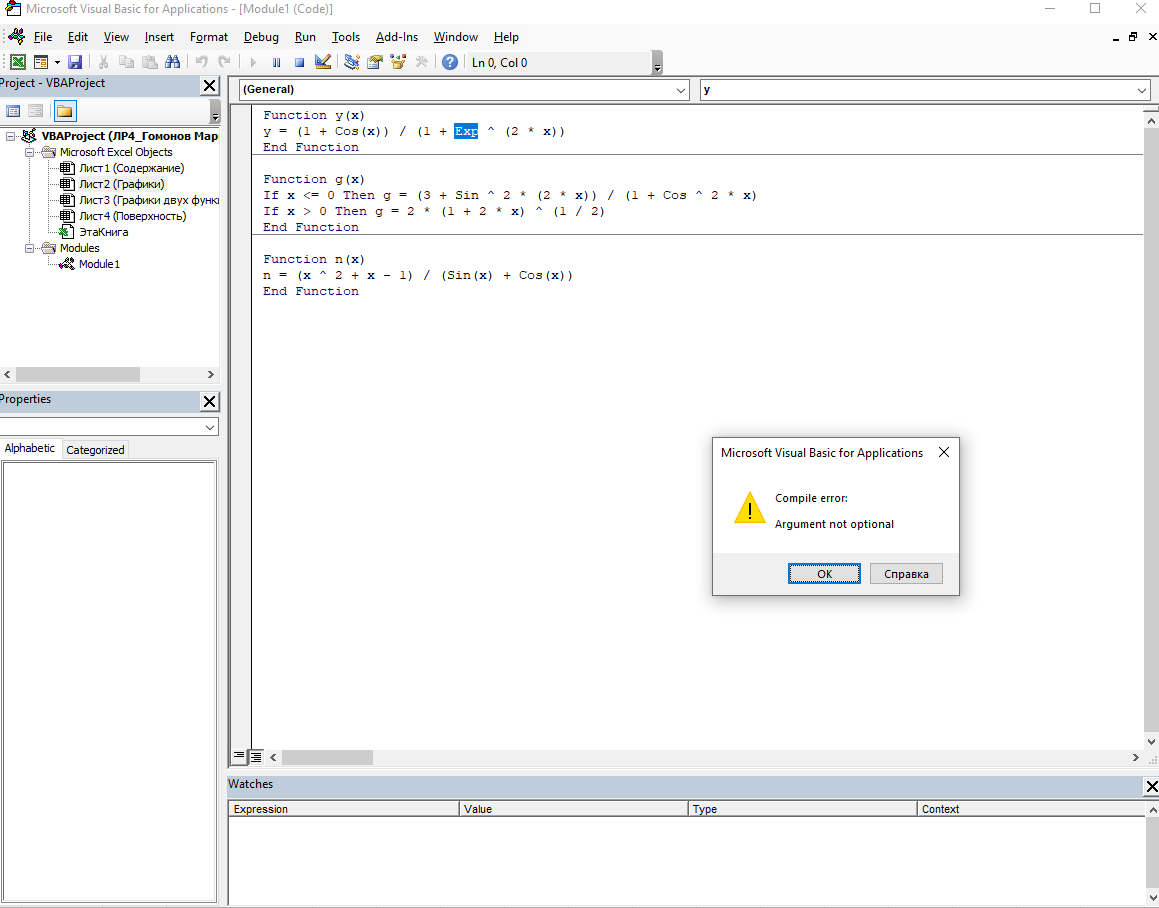
Task: Pause execution with the Break icon
Action: tap(276, 63)
